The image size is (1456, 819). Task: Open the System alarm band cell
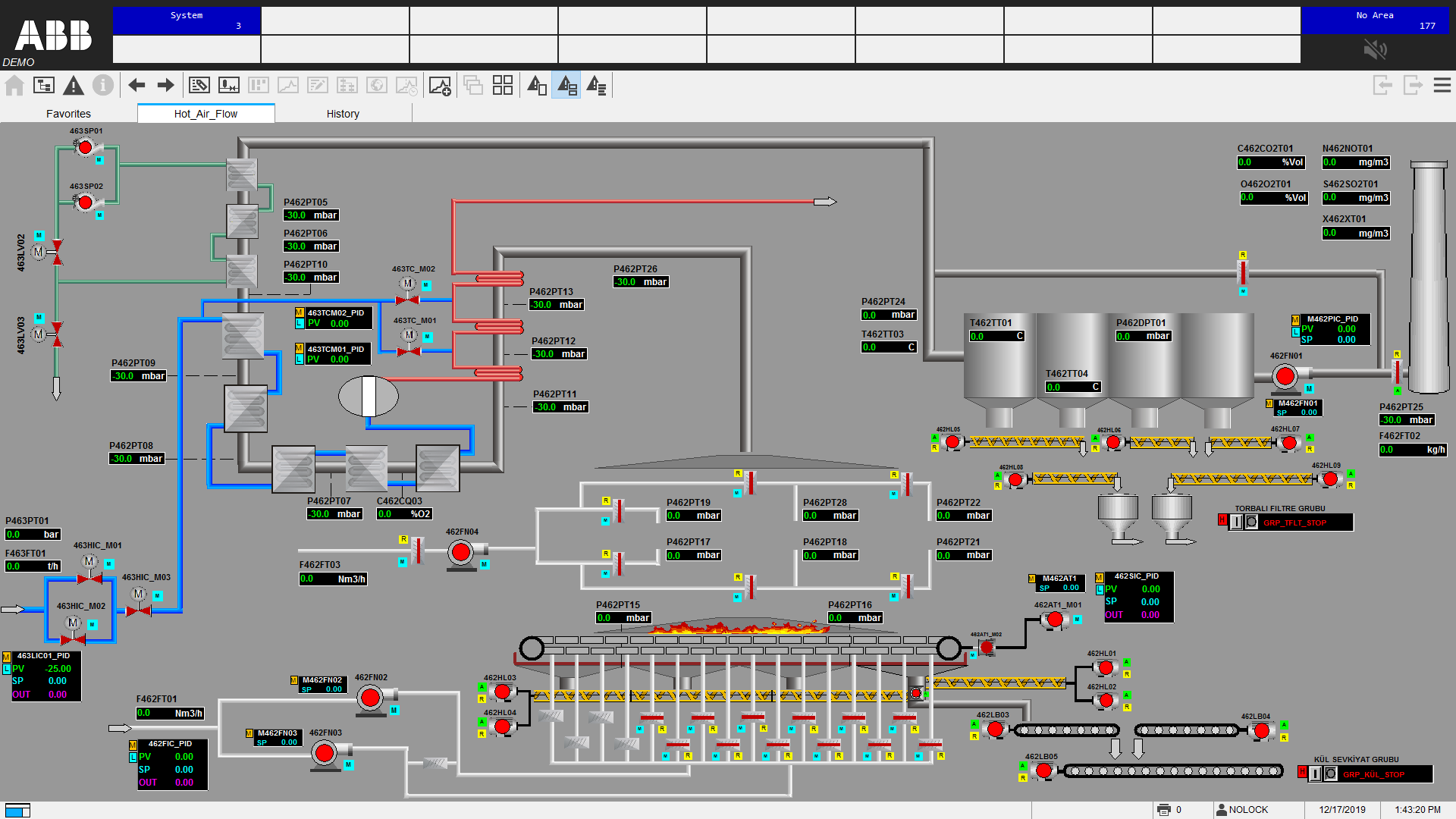(x=187, y=20)
